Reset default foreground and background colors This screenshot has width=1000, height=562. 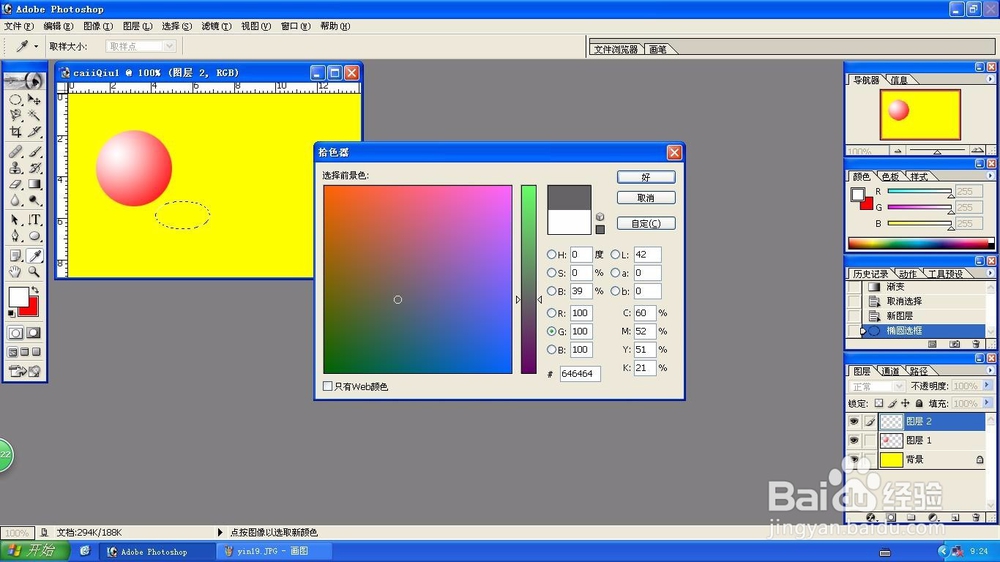coord(11,314)
